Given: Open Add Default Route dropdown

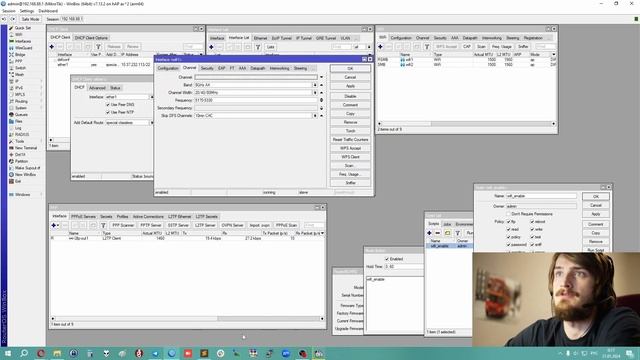Looking at the screenshot, I should pos(151,122).
